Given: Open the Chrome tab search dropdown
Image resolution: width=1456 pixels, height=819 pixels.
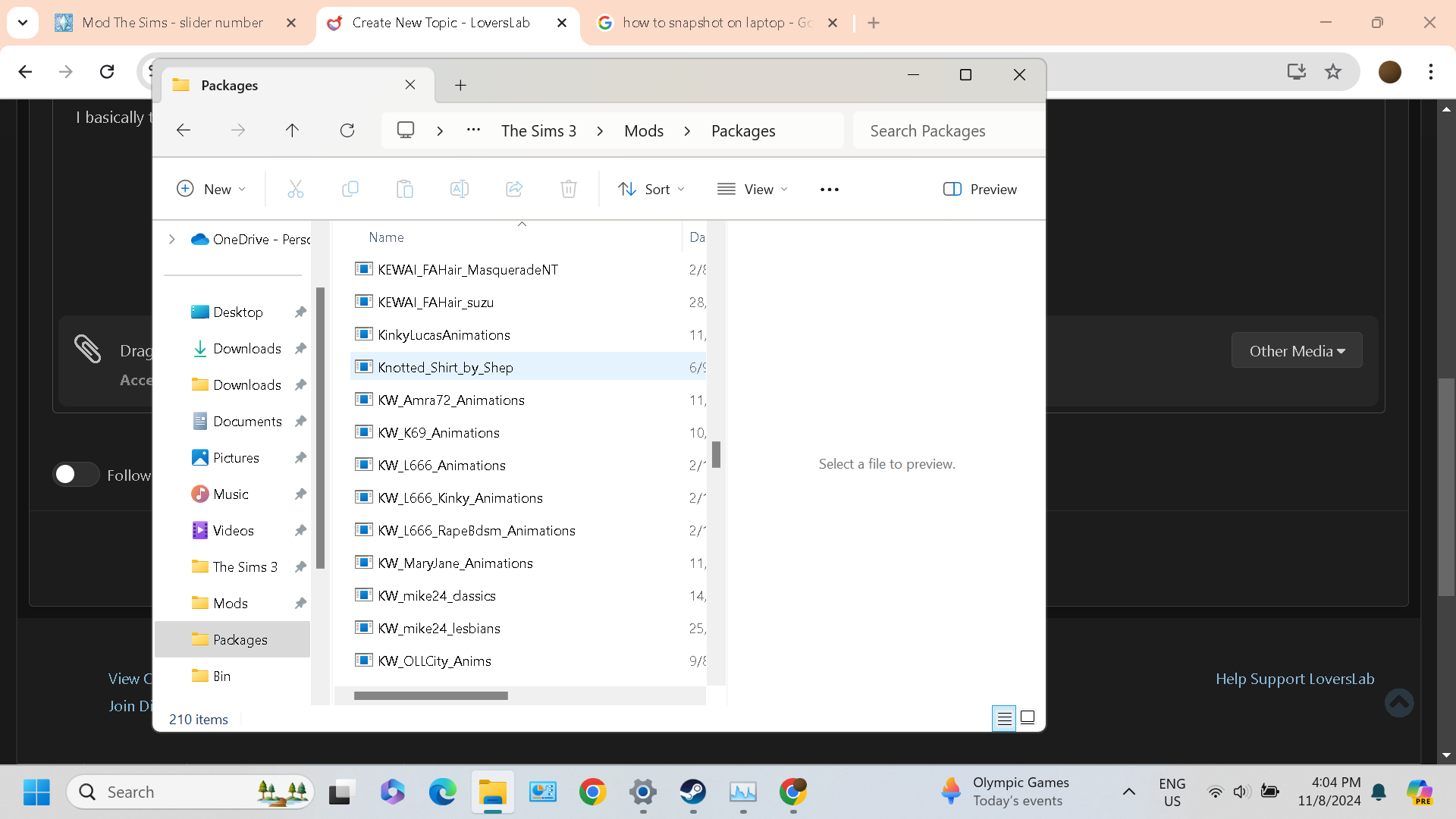Looking at the screenshot, I should coord(23,23).
